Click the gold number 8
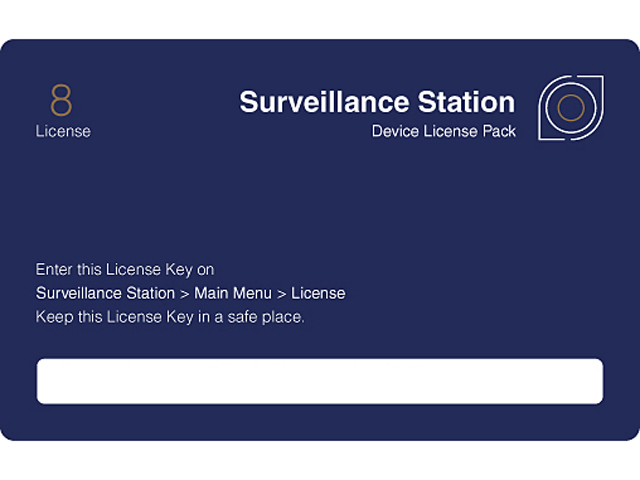The width and height of the screenshot is (640, 480). tap(61, 101)
